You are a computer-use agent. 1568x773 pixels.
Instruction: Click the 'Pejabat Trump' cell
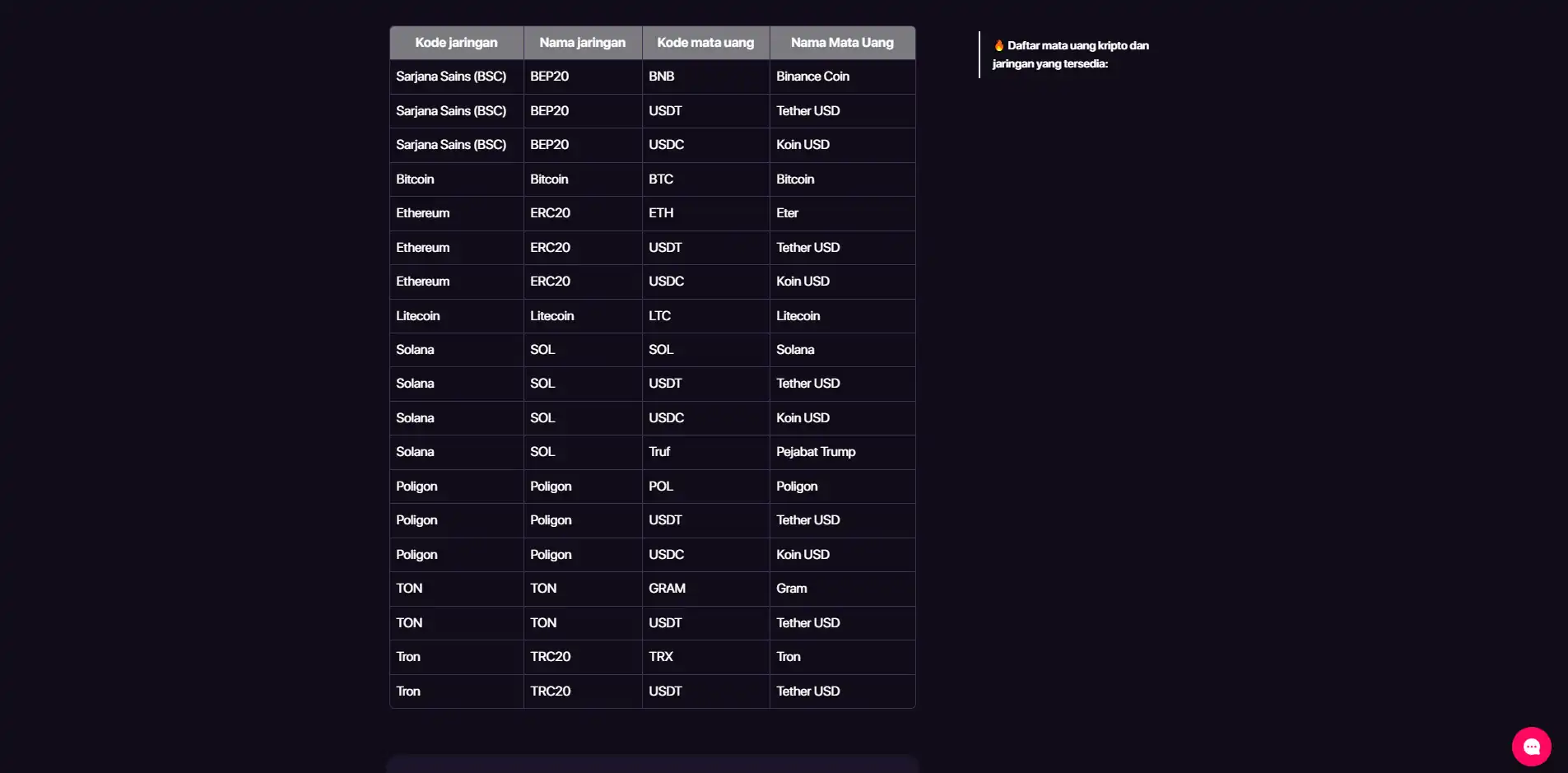pos(842,452)
